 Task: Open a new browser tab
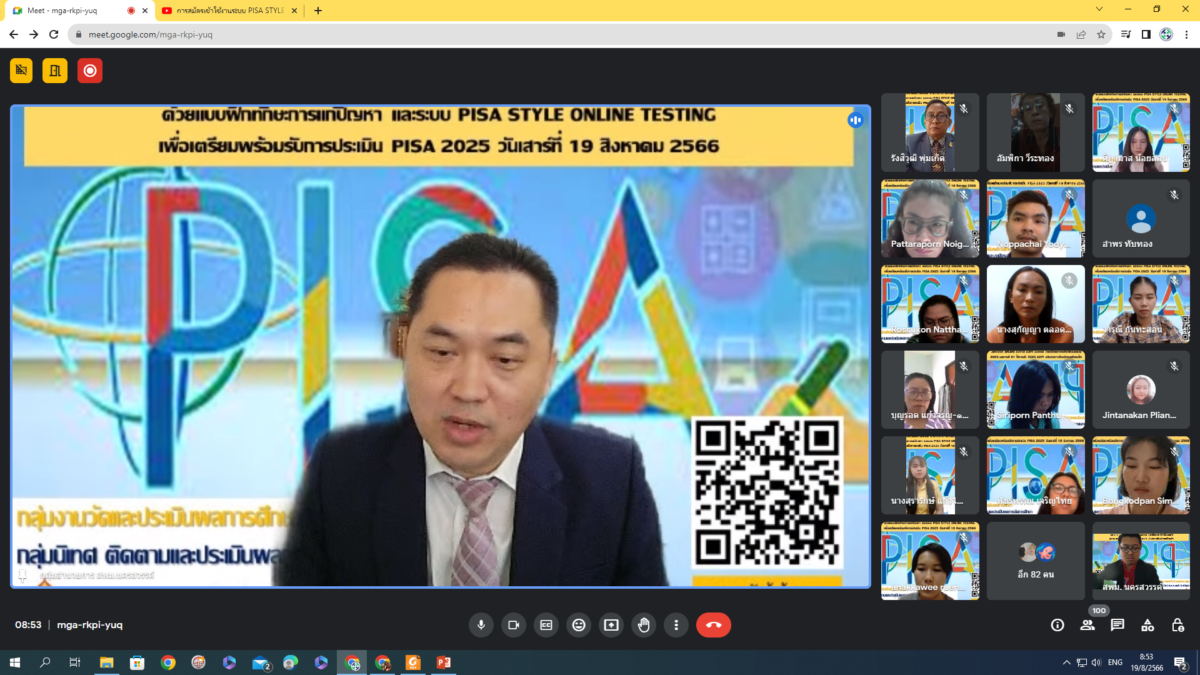[318, 10]
